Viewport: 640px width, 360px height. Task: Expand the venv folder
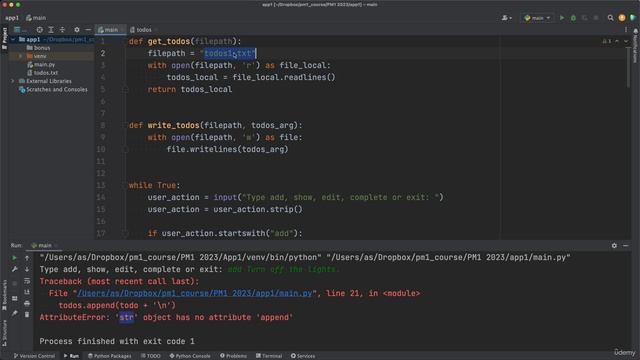(20, 56)
